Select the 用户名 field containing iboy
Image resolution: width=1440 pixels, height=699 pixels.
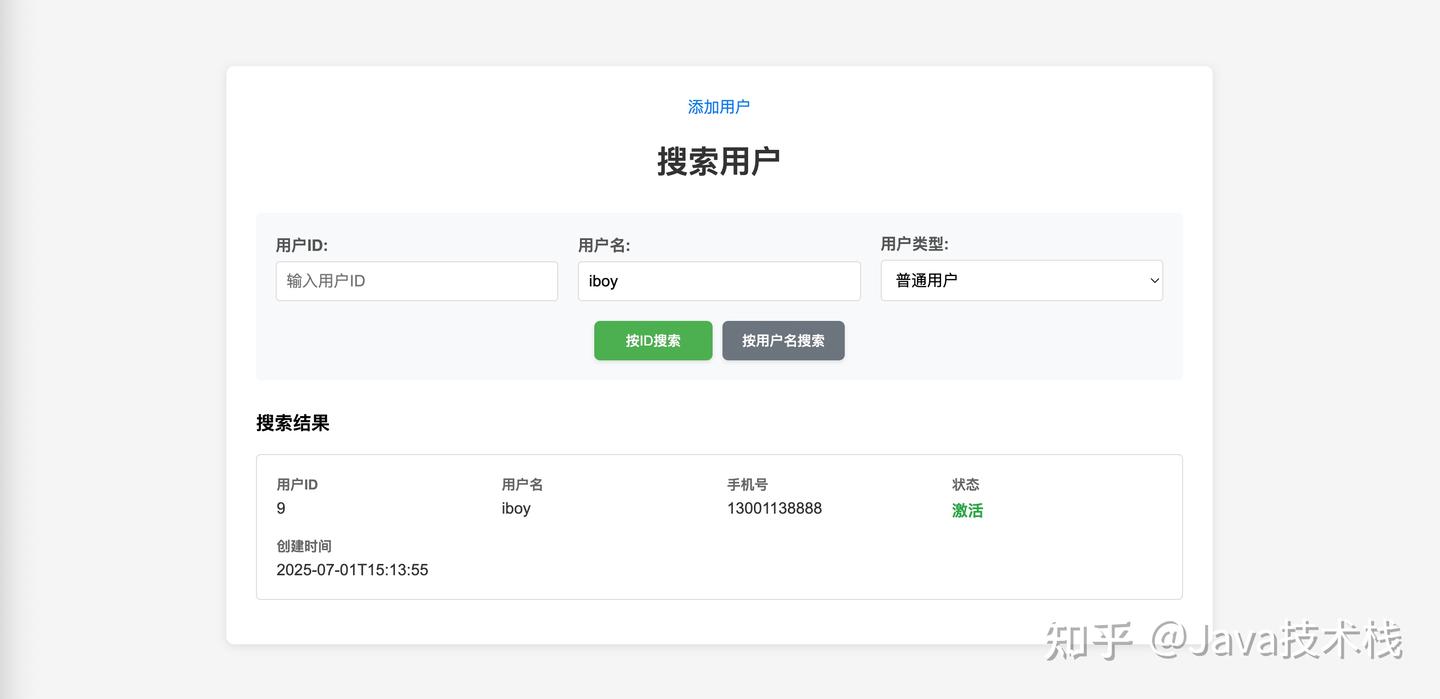point(718,281)
